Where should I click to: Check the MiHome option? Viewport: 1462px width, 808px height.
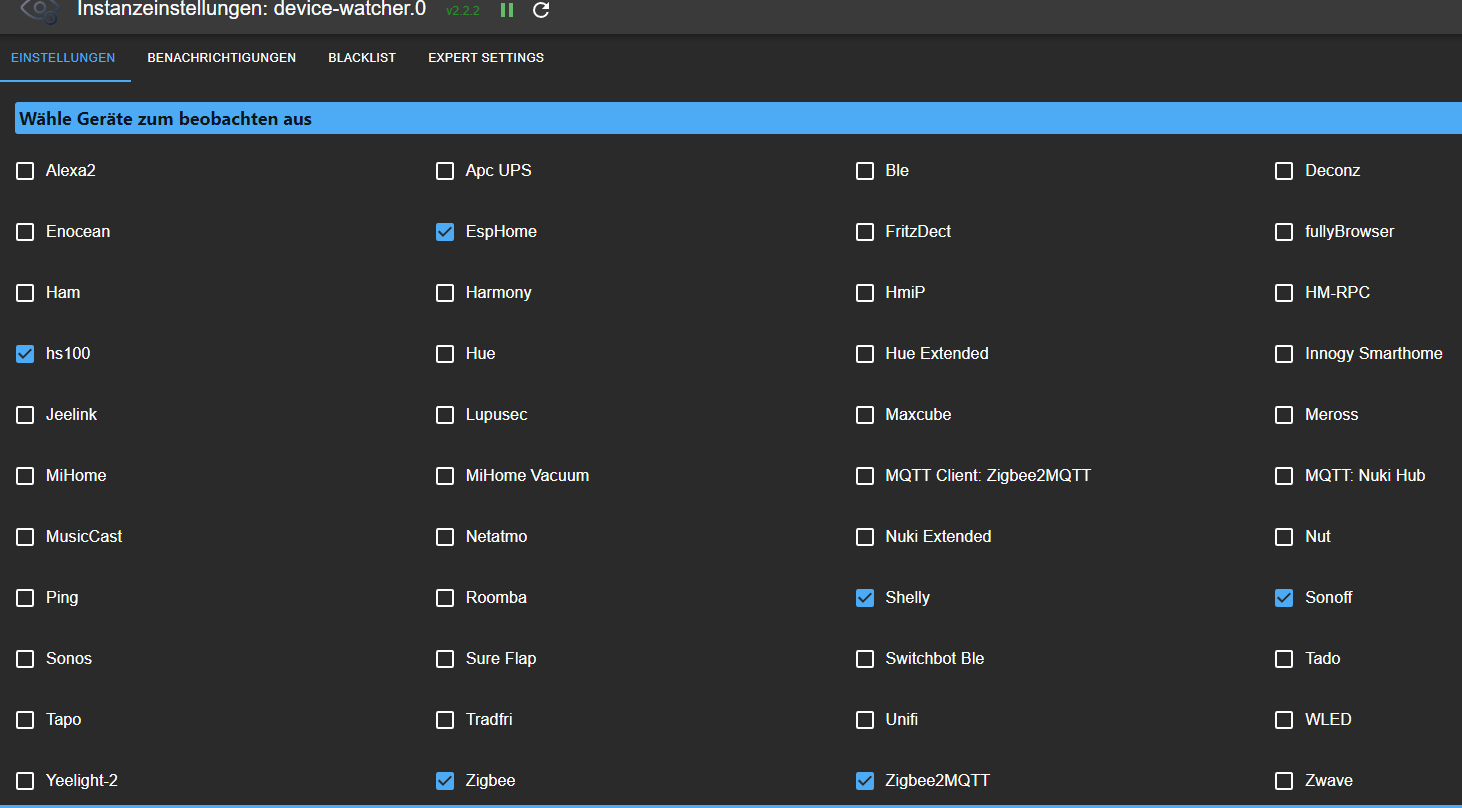coord(25,476)
